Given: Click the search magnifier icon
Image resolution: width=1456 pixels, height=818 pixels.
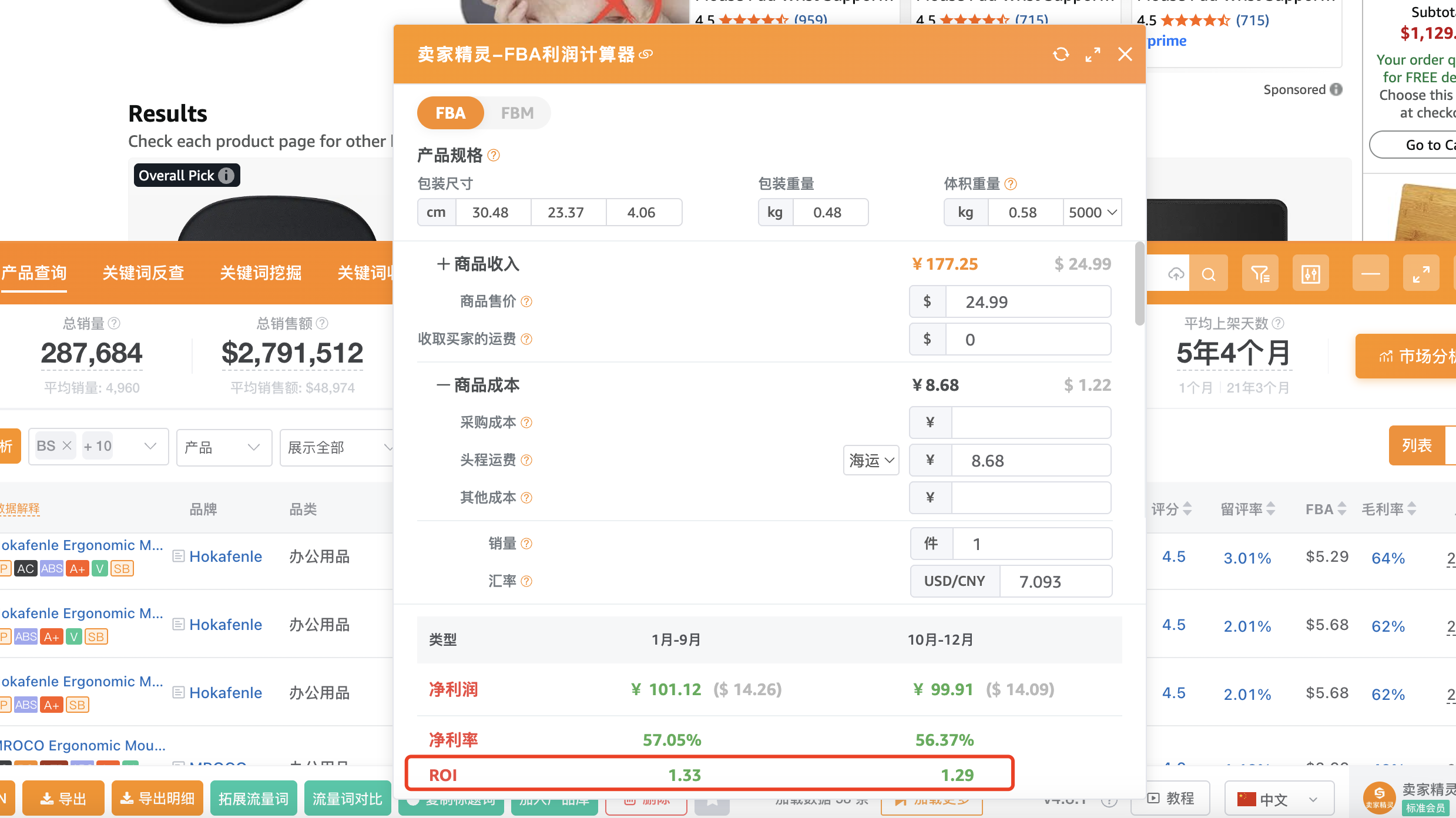Looking at the screenshot, I should (1209, 274).
